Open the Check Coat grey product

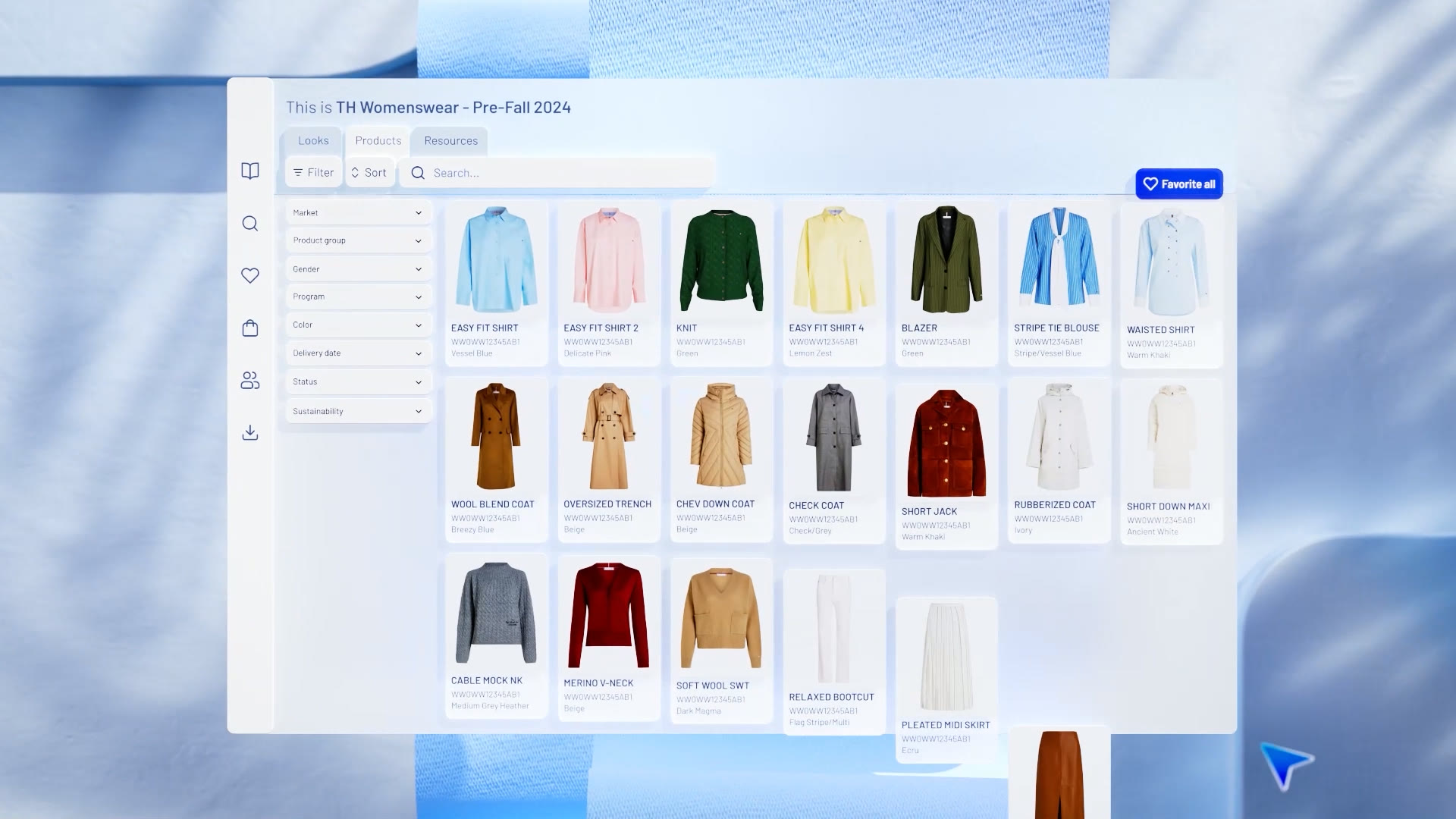point(834,461)
